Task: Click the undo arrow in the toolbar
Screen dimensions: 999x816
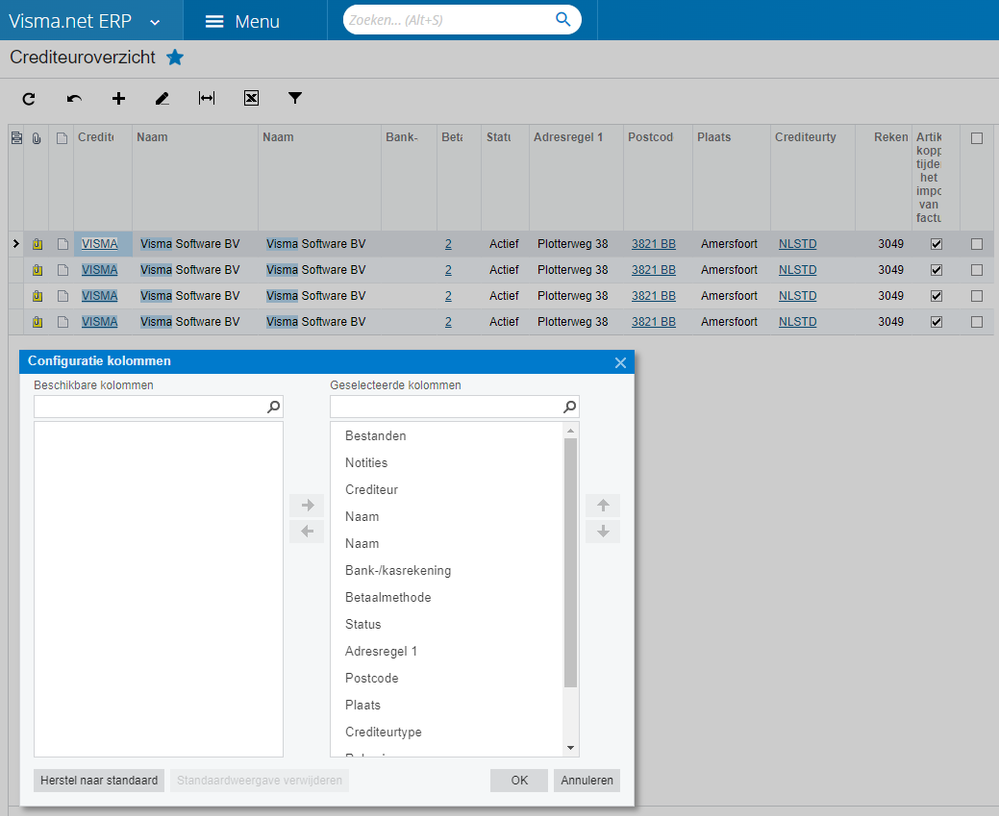Action: tap(74, 99)
